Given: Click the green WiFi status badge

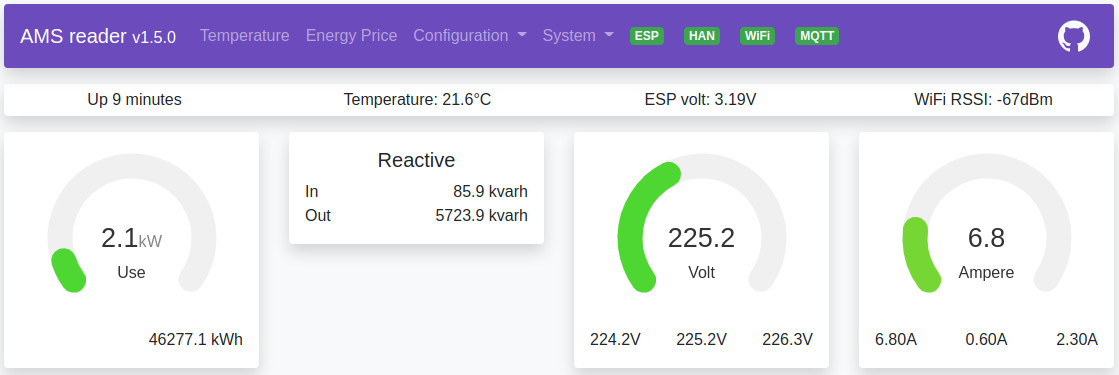Looking at the screenshot, I should pyautogui.click(x=757, y=36).
